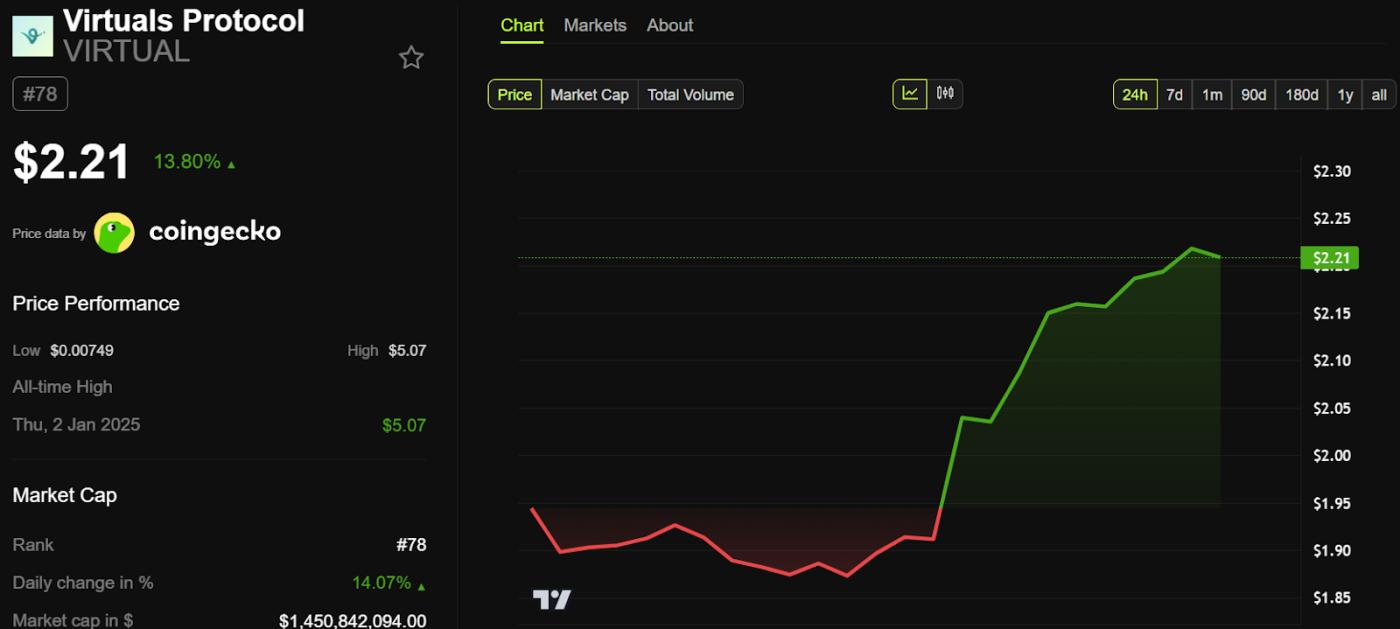Open the CoinGecko logo link
The height and width of the screenshot is (629, 1400).
[115, 232]
